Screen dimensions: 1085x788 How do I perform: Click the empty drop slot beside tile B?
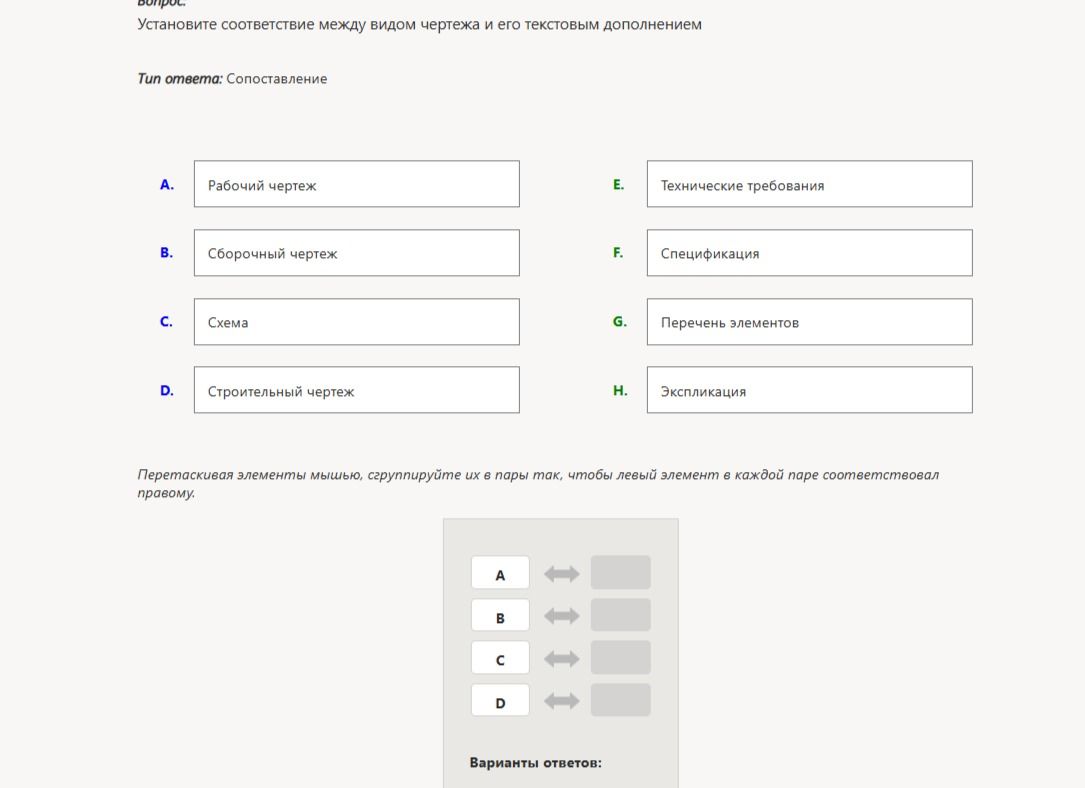tap(621, 615)
